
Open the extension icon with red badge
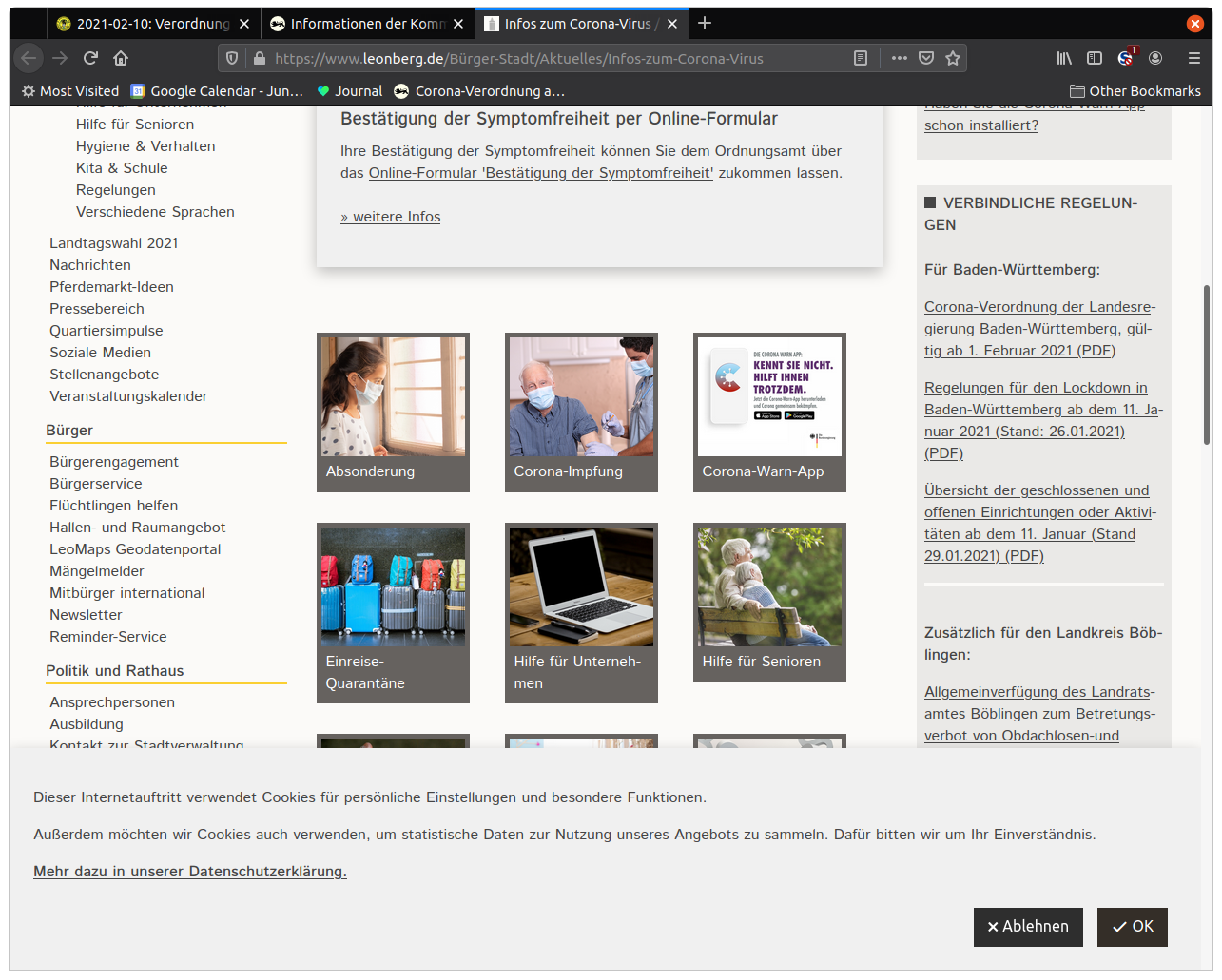pyautogui.click(x=1126, y=57)
